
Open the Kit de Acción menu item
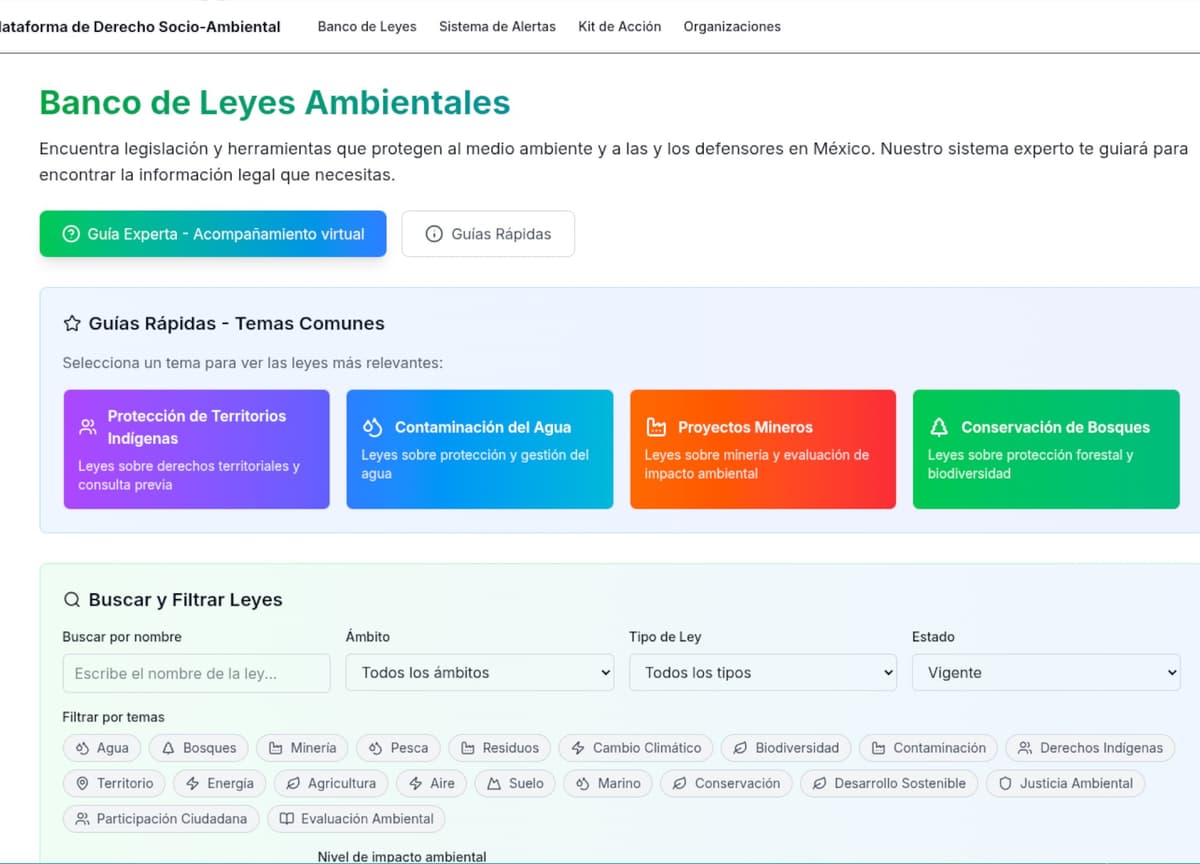coord(619,27)
